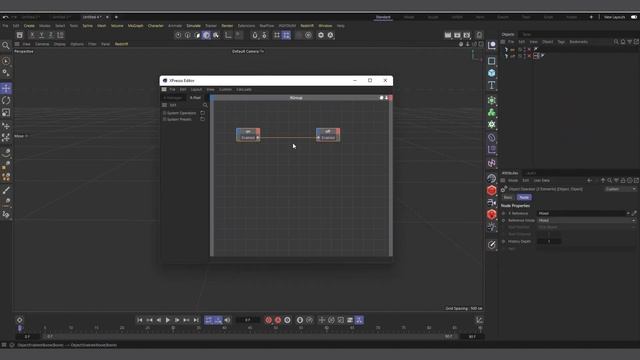This screenshot has width=640, height=360.
Task: Click the undo arrow at top left
Action: coord(5,17)
